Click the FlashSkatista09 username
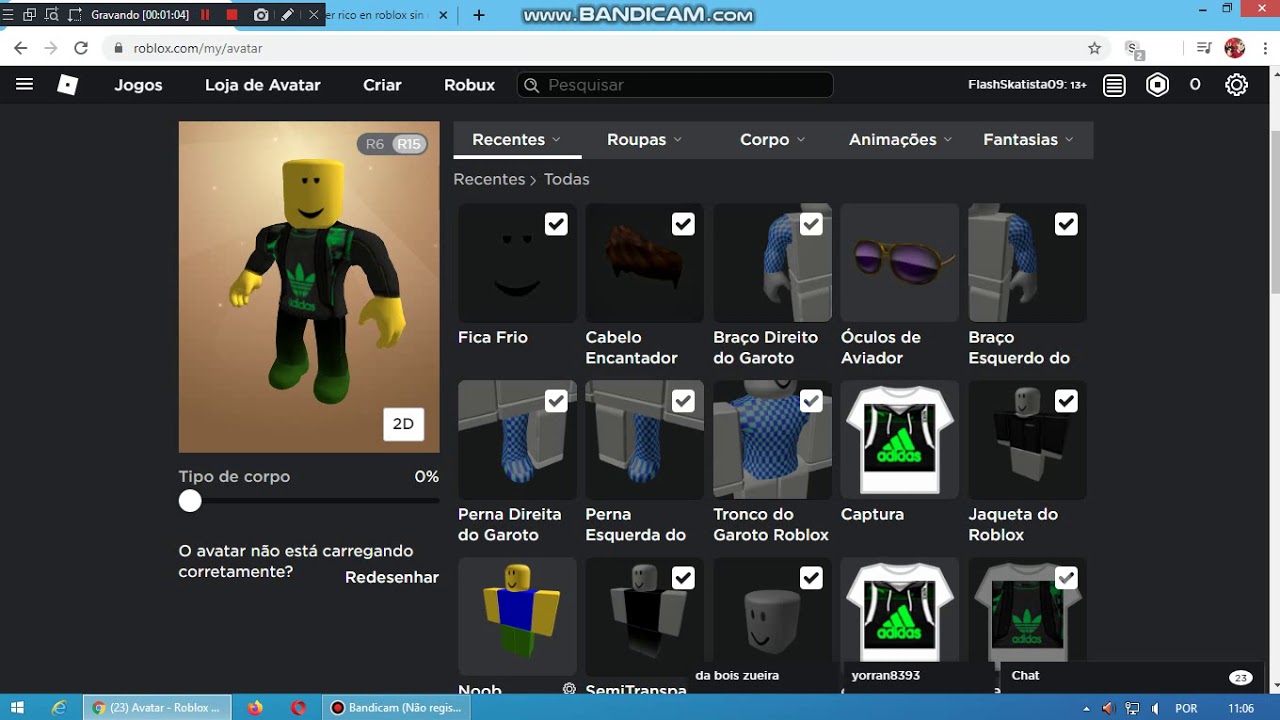 coord(1017,85)
